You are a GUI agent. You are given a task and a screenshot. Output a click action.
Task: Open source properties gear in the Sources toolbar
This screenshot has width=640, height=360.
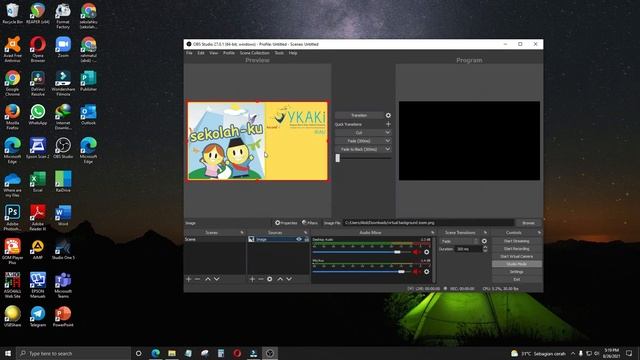[x=269, y=279]
